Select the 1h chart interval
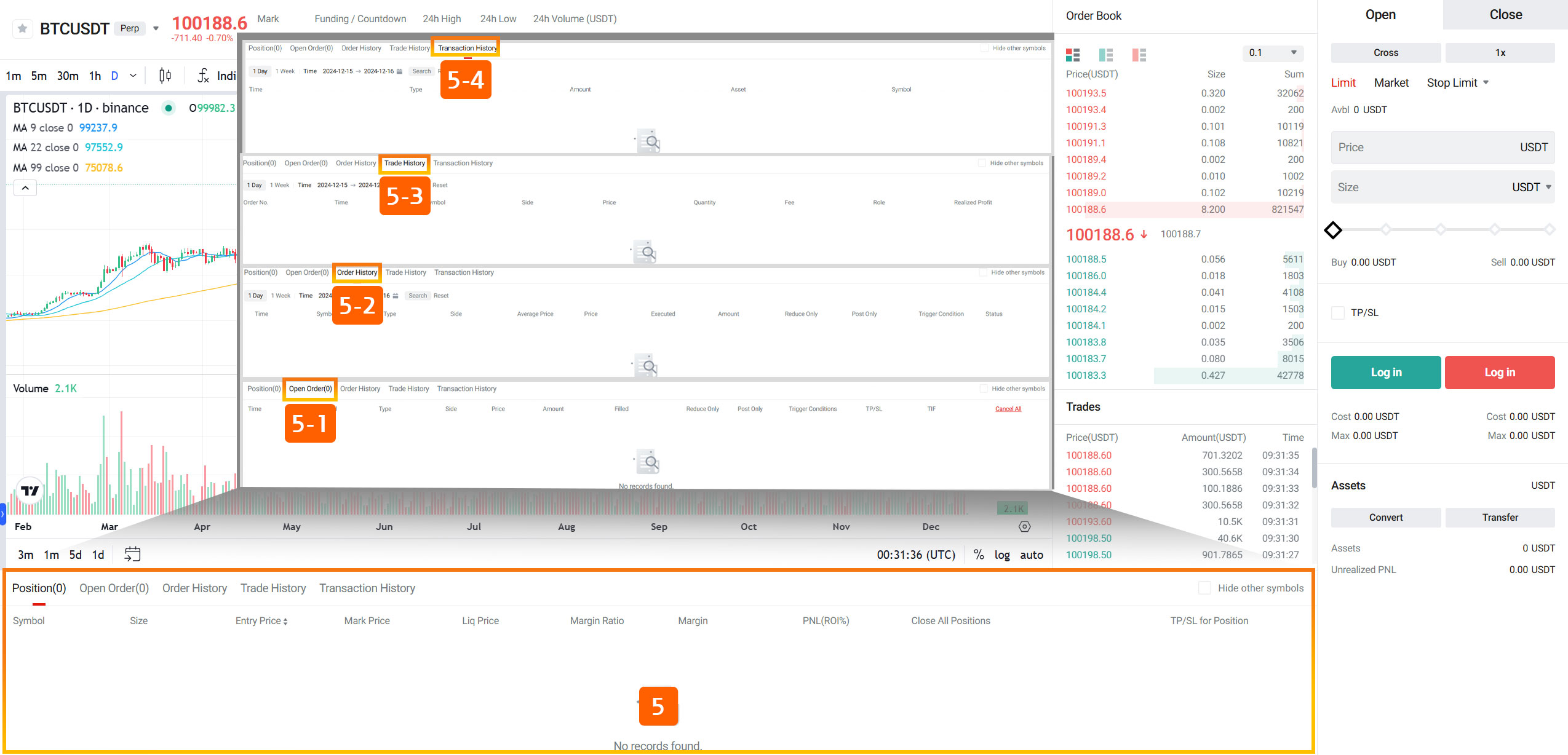Screen dimensions: 1568x755 point(95,76)
